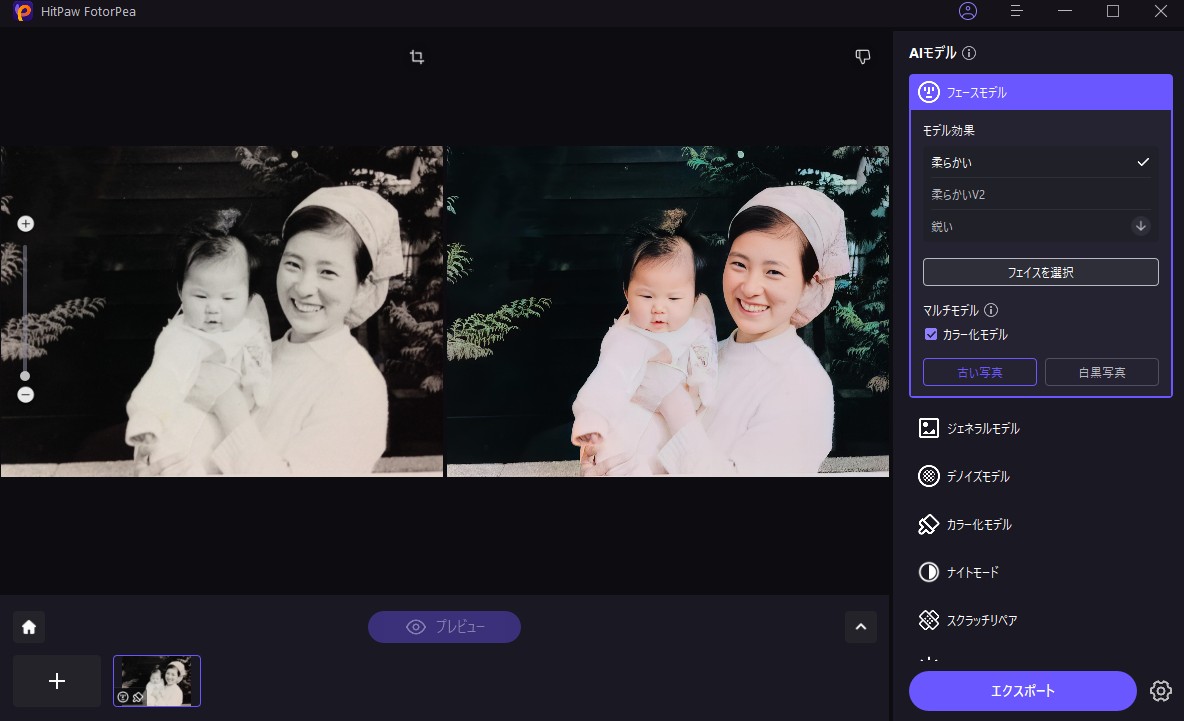This screenshot has height=721, width=1184.
Task: Open the hamburger menu in title bar
Action: tap(1016, 11)
